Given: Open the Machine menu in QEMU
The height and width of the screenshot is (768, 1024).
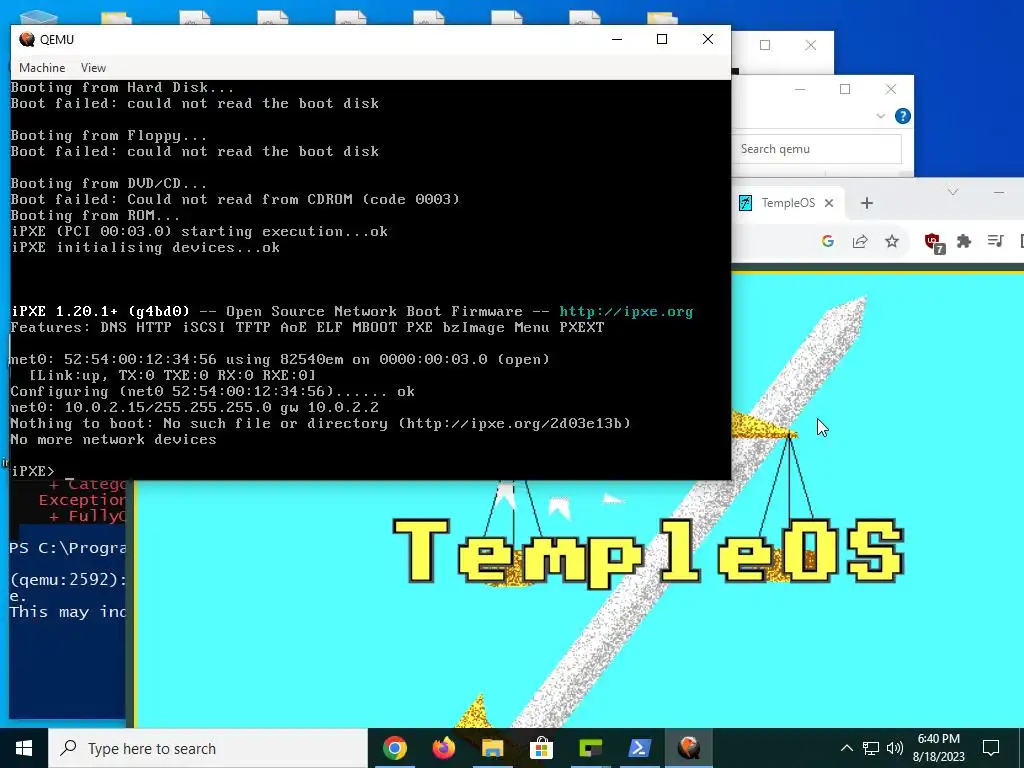Looking at the screenshot, I should point(42,68).
